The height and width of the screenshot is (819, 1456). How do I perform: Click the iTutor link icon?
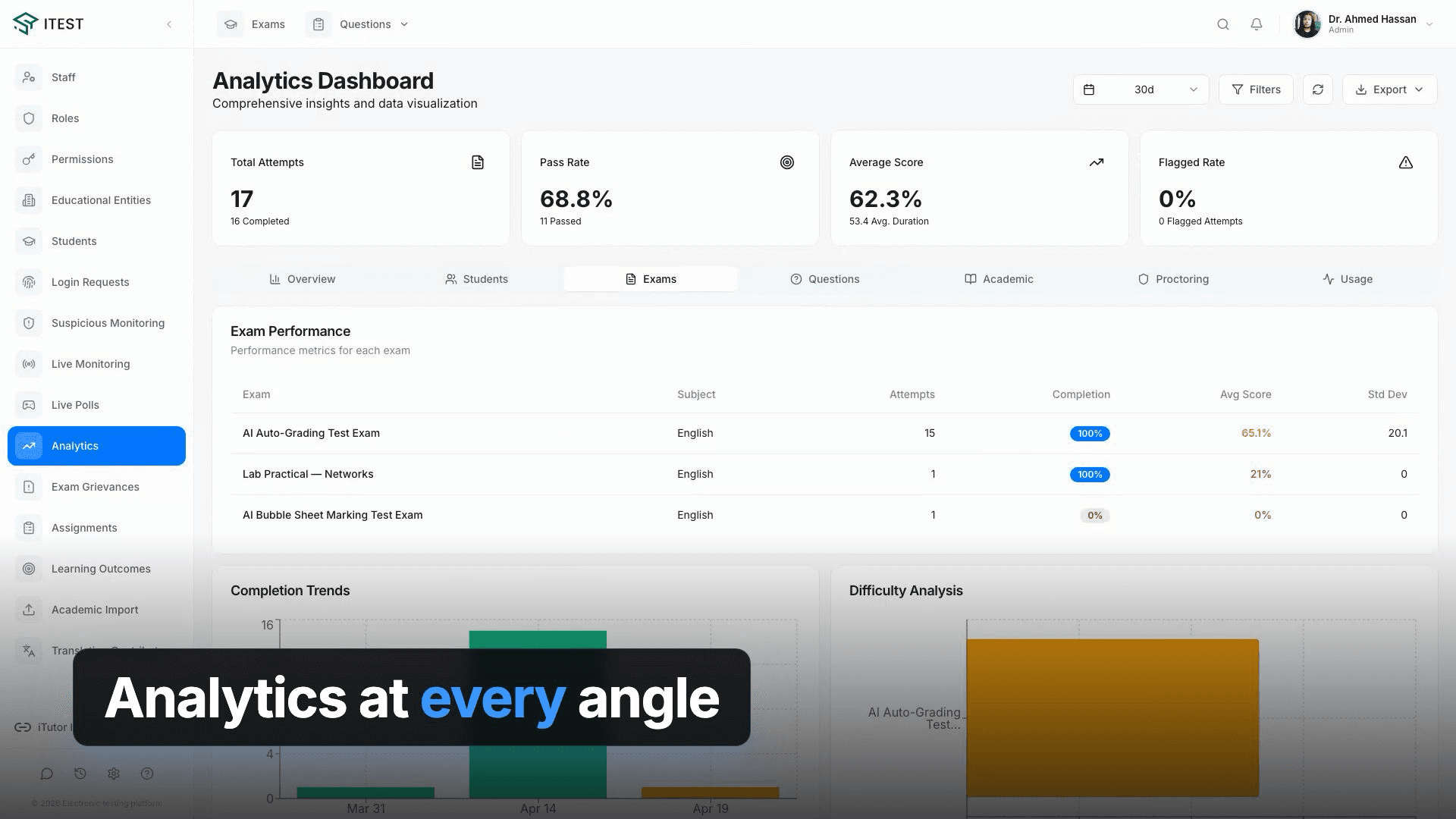coord(23,727)
